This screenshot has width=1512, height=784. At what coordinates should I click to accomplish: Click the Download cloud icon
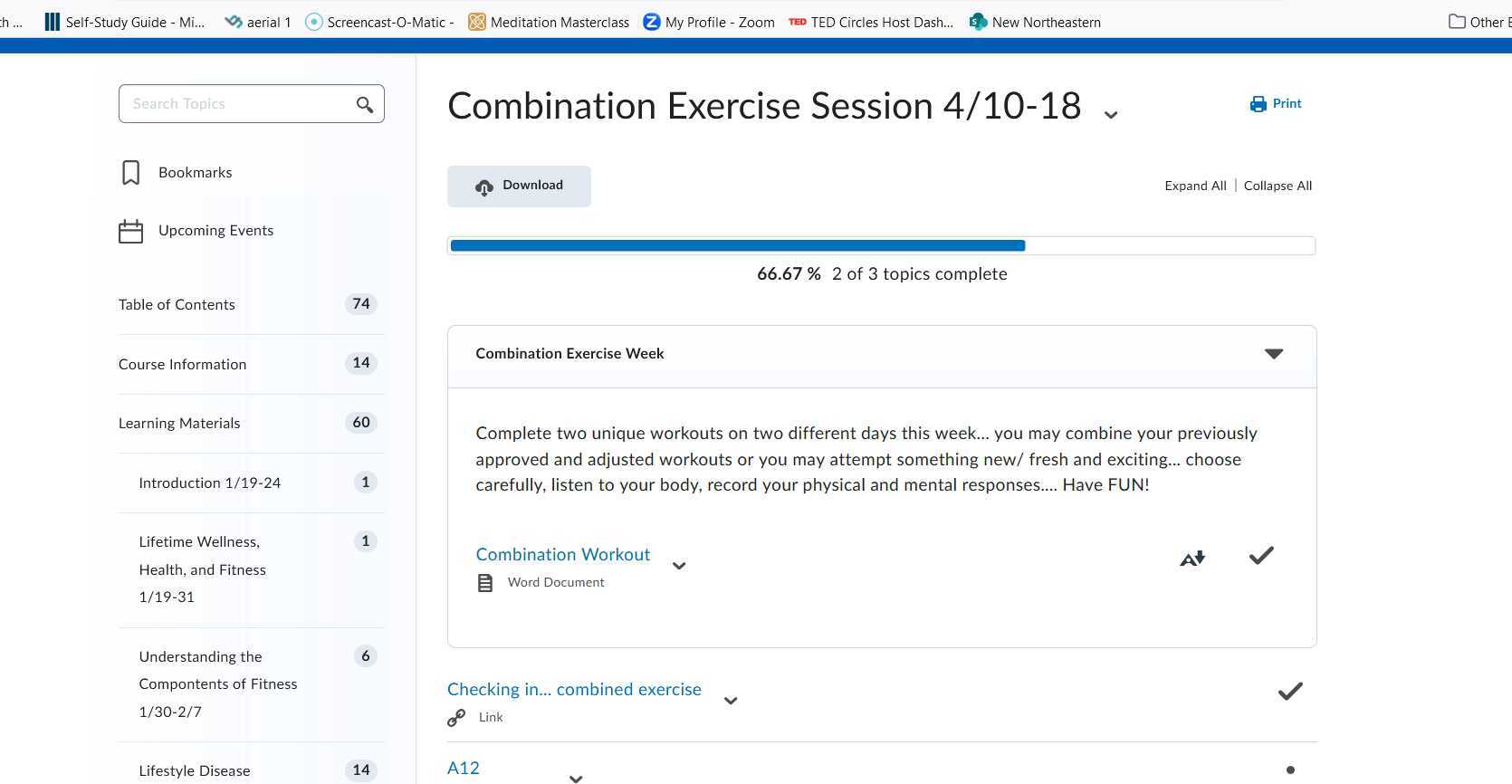[x=484, y=186]
